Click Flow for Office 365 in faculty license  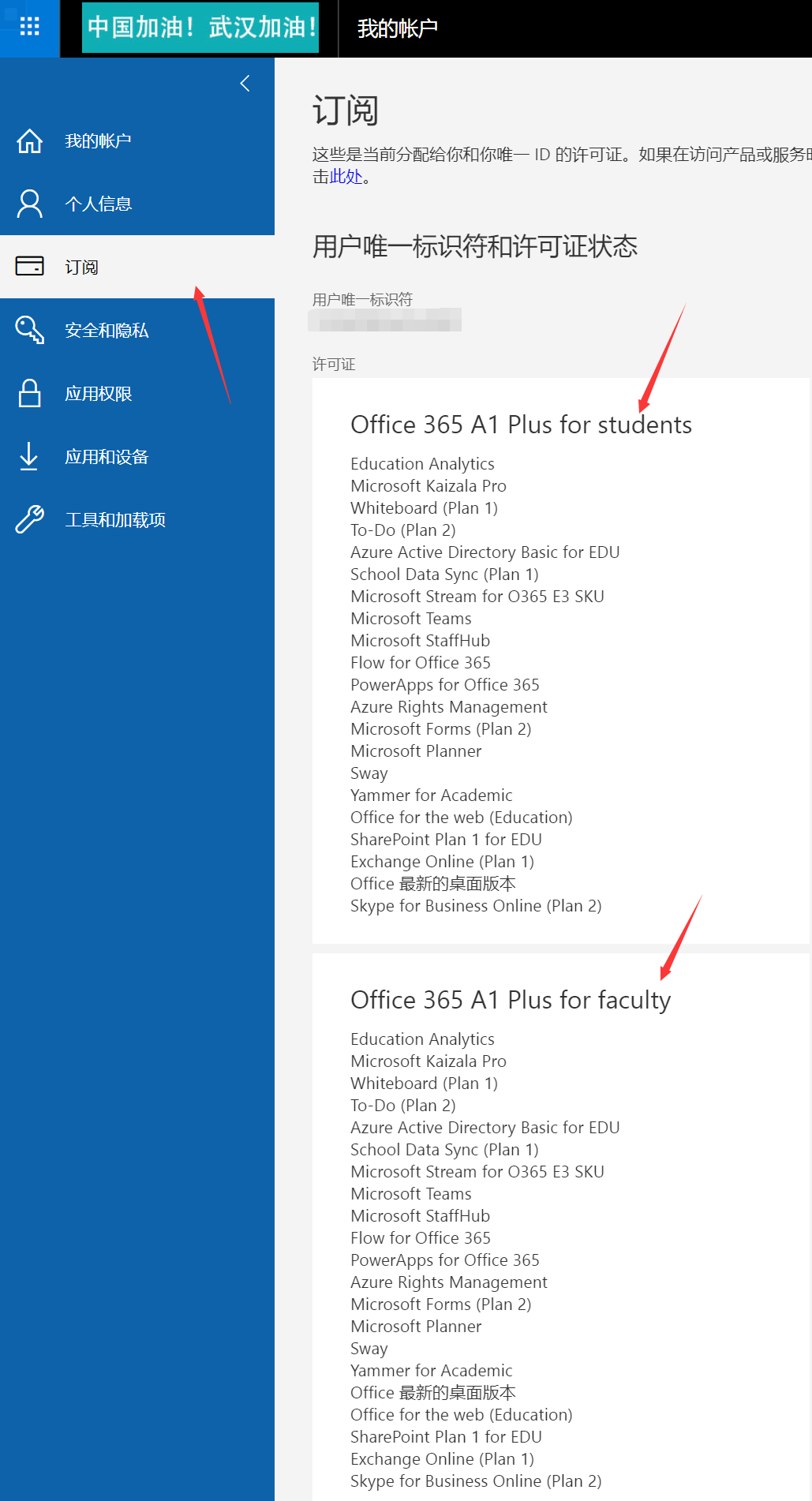[x=421, y=1238]
